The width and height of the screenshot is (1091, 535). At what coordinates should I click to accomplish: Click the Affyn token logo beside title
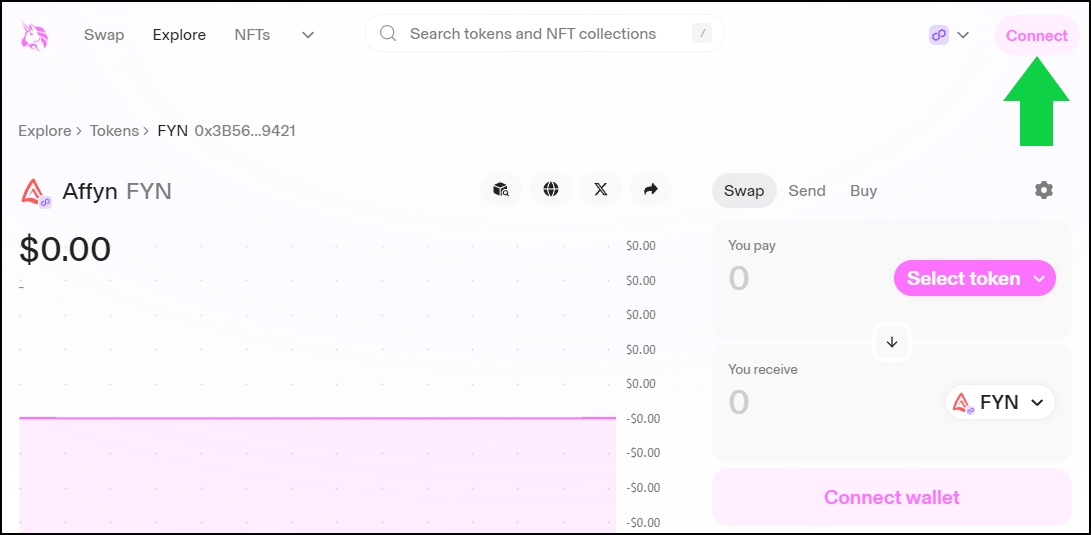pyautogui.click(x=35, y=191)
